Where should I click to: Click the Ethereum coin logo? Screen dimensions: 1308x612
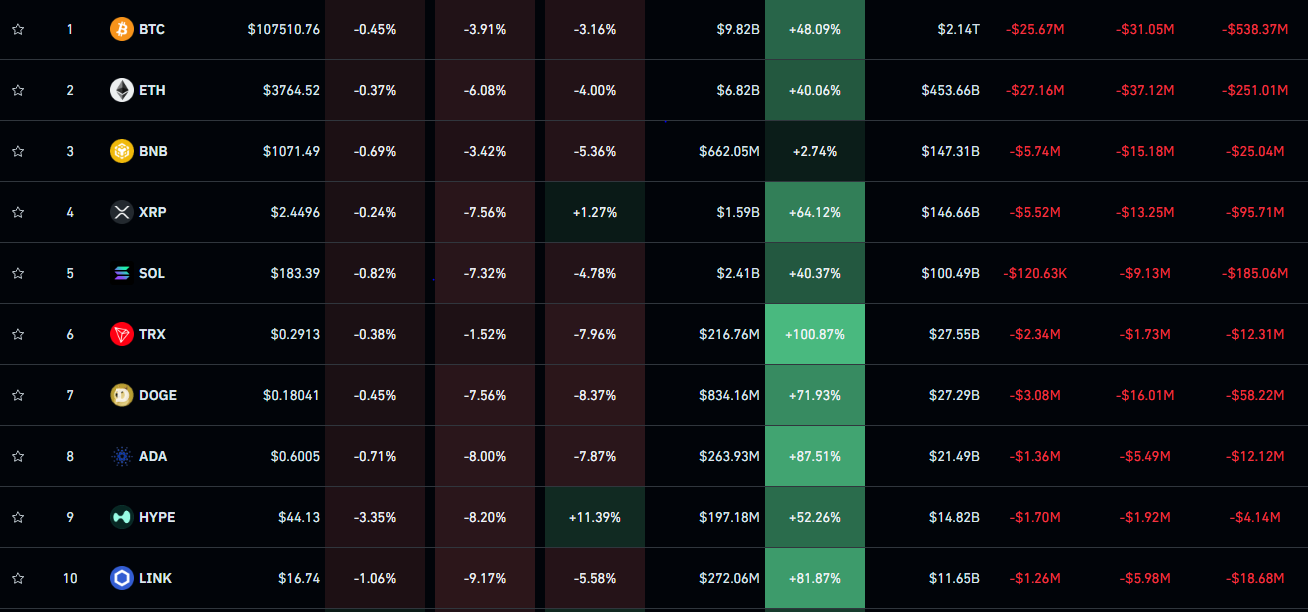pos(121,90)
